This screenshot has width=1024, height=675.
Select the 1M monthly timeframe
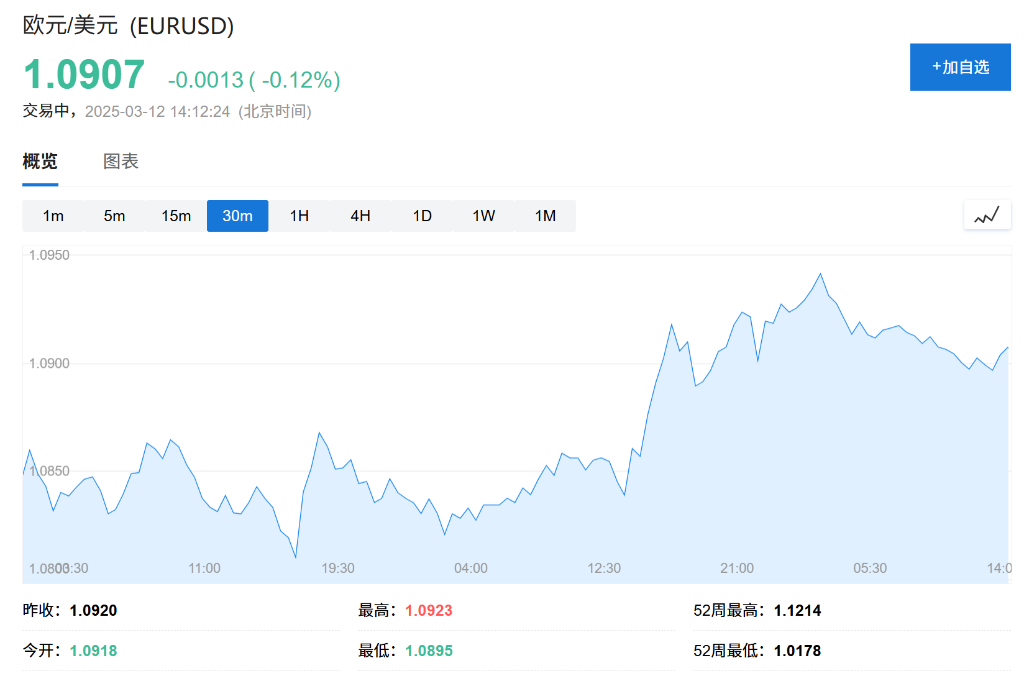pyautogui.click(x=545, y=216)
